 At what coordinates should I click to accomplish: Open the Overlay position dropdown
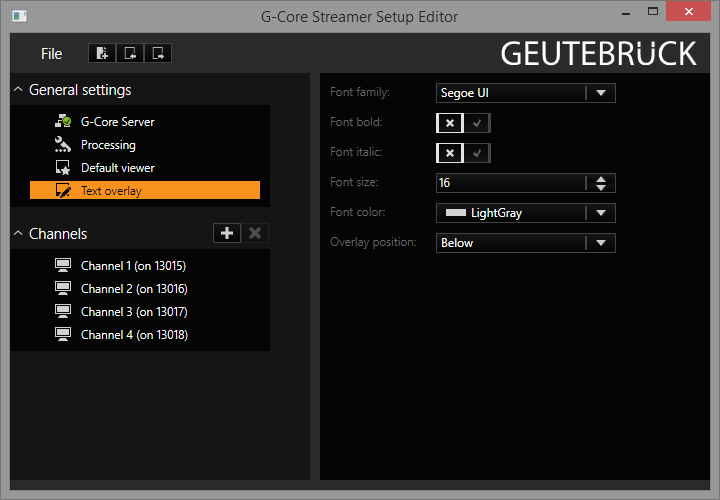[x=525, y=243]
